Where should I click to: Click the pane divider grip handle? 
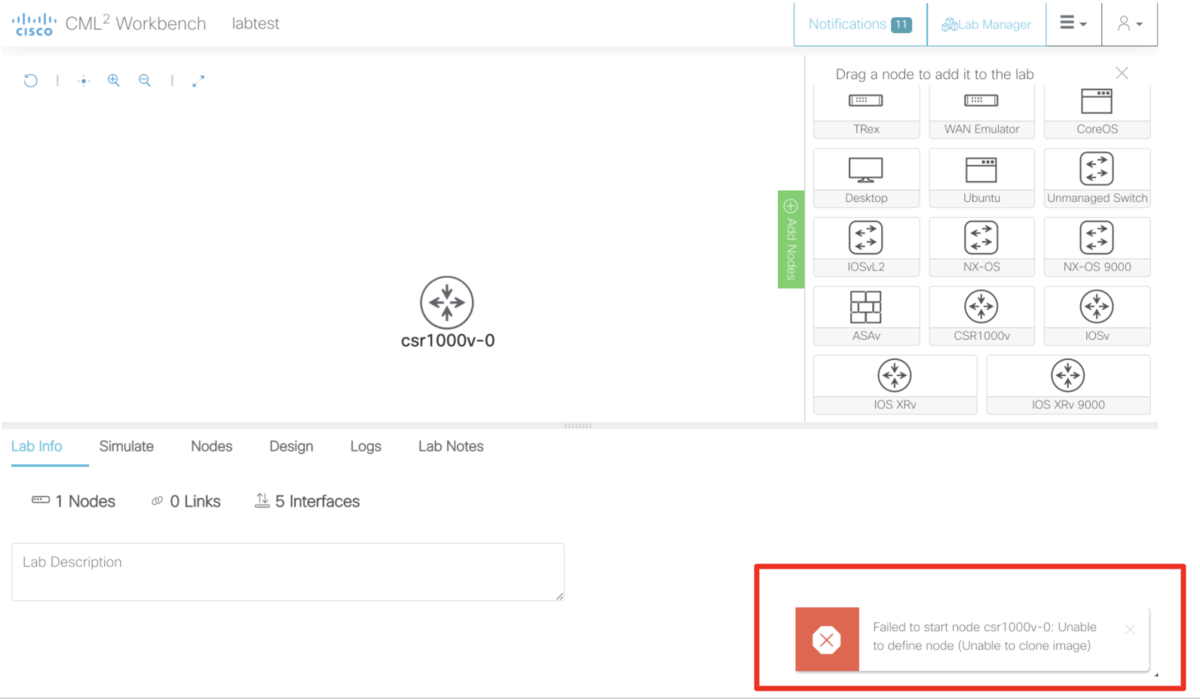(578, 426)
